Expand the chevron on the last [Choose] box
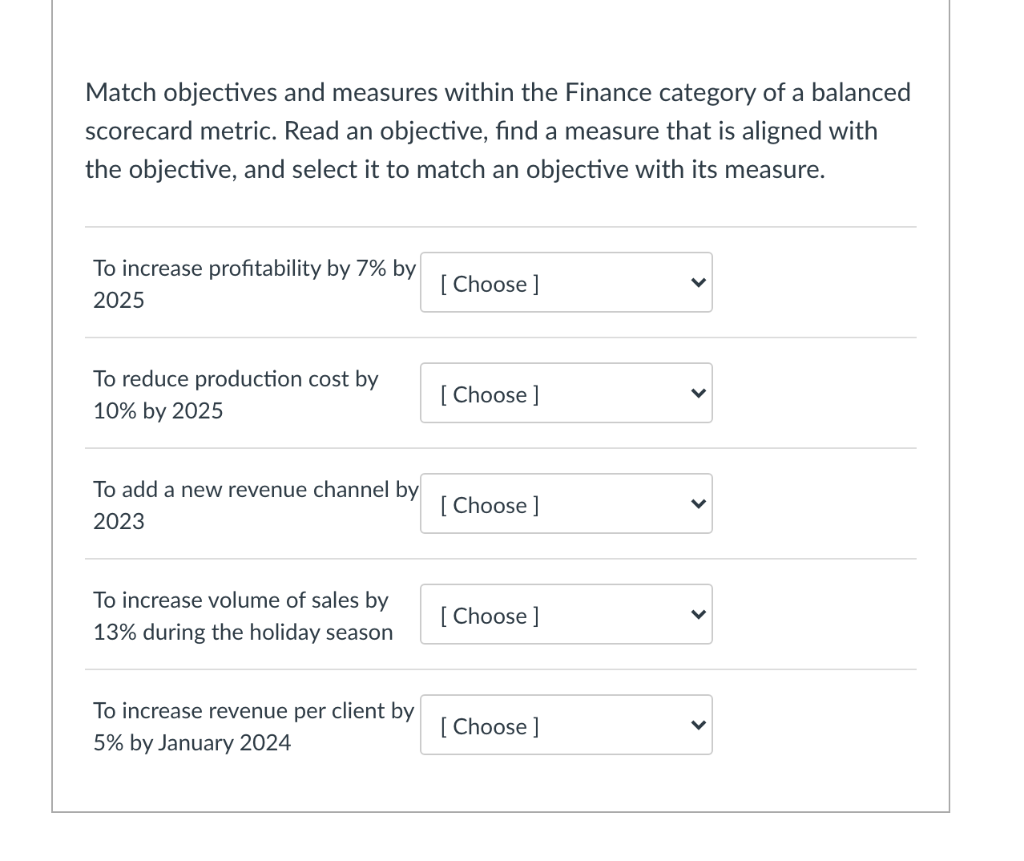Viewport: 1024px width, 861px height. (698, 725)
